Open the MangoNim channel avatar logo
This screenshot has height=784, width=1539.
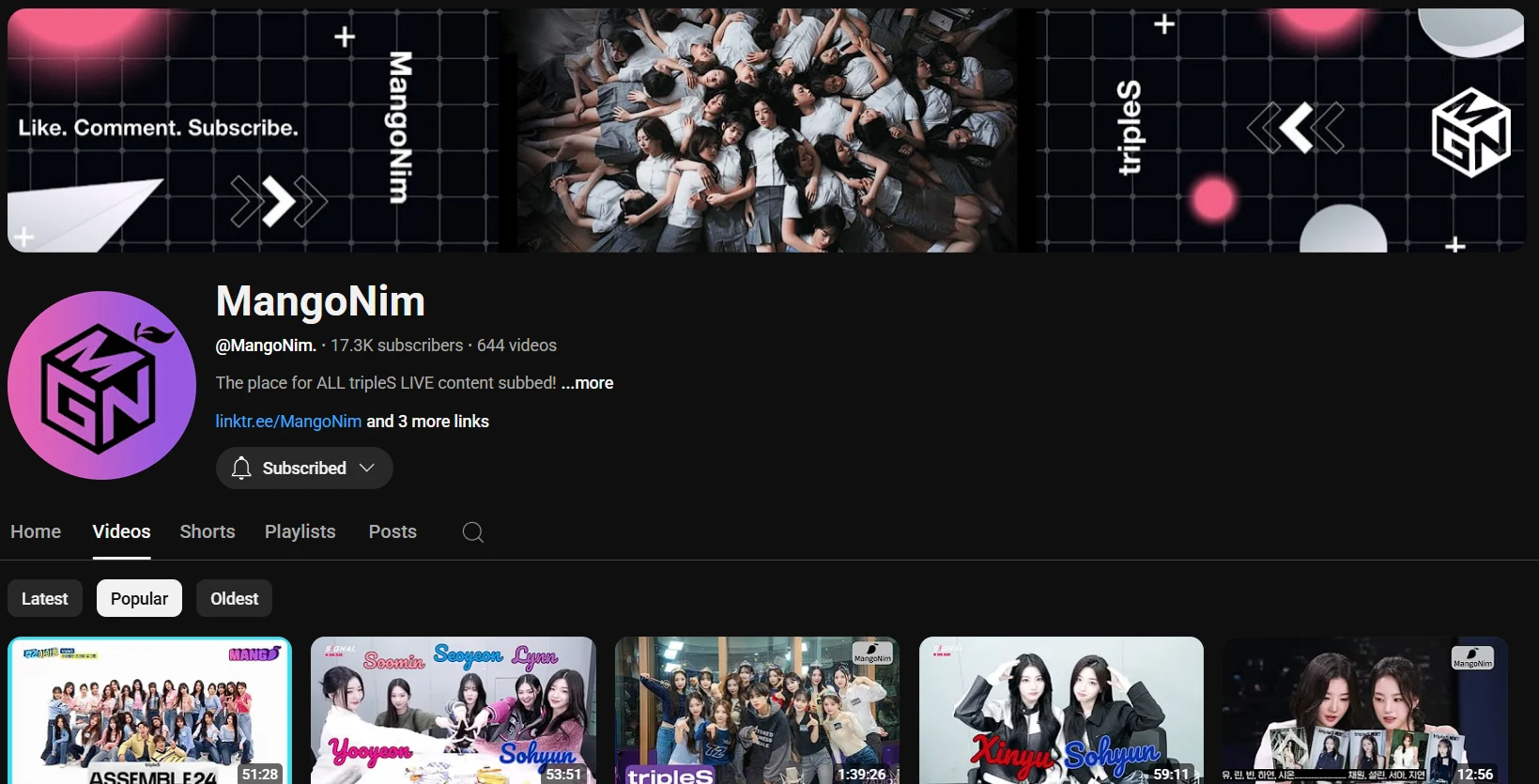click(101, 385)
